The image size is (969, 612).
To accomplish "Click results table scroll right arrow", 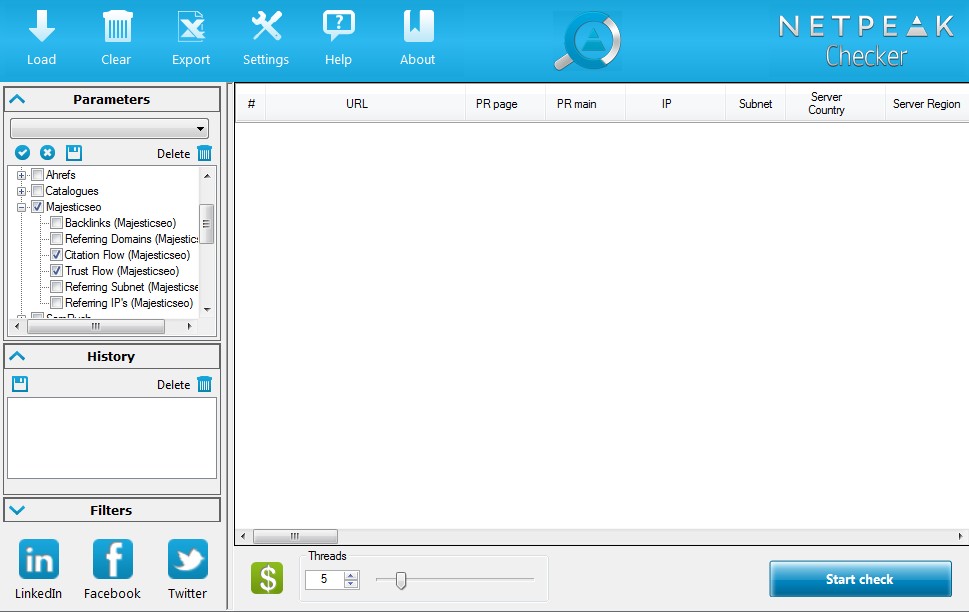I will [960, 536].
